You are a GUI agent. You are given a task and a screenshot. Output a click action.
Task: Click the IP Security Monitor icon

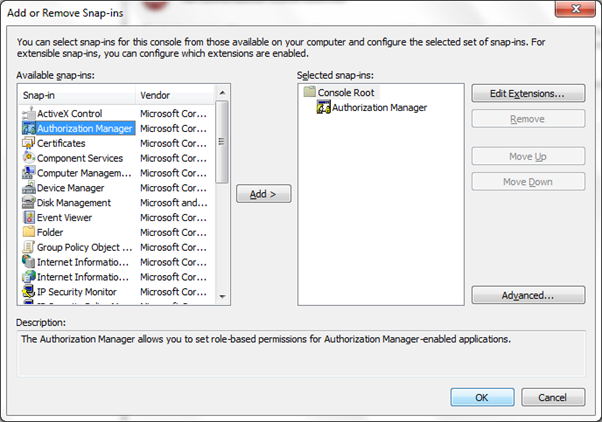pos(29,292)
